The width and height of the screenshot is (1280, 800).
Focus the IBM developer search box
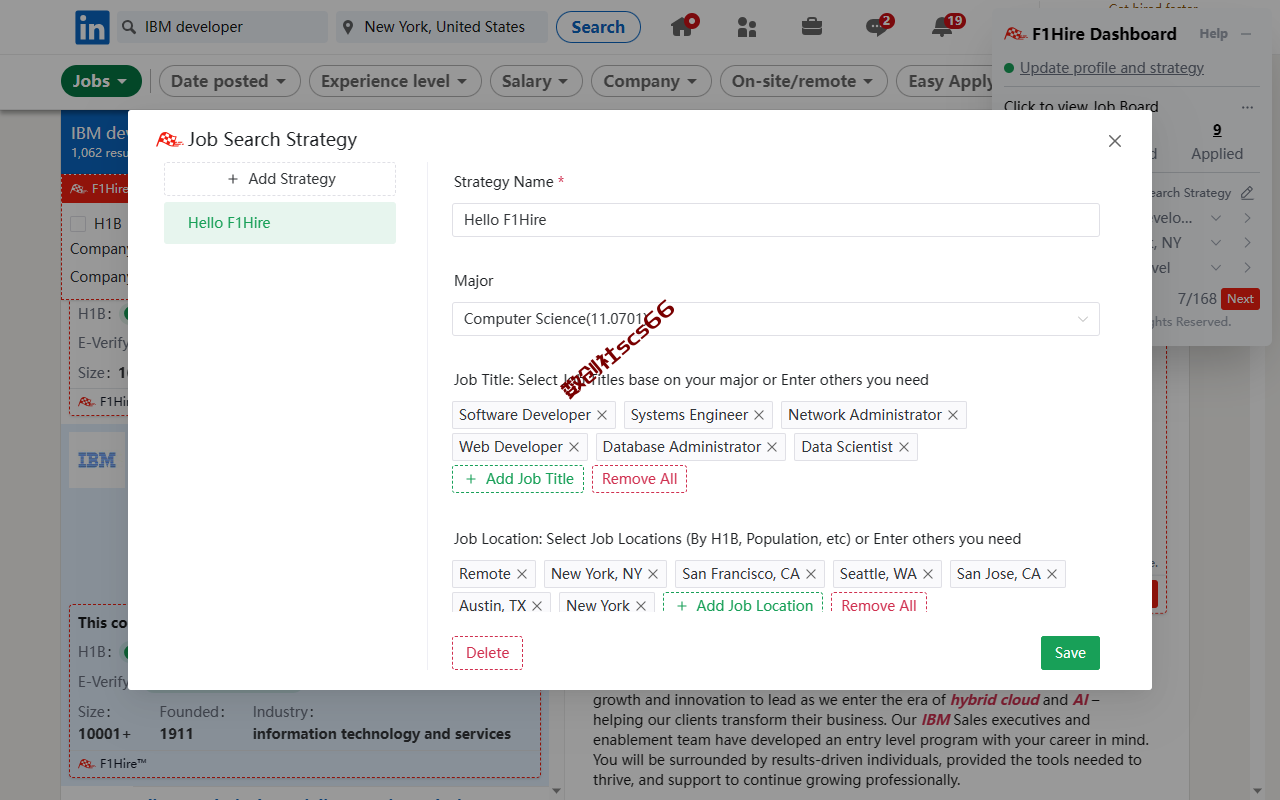tap(222, 27)
